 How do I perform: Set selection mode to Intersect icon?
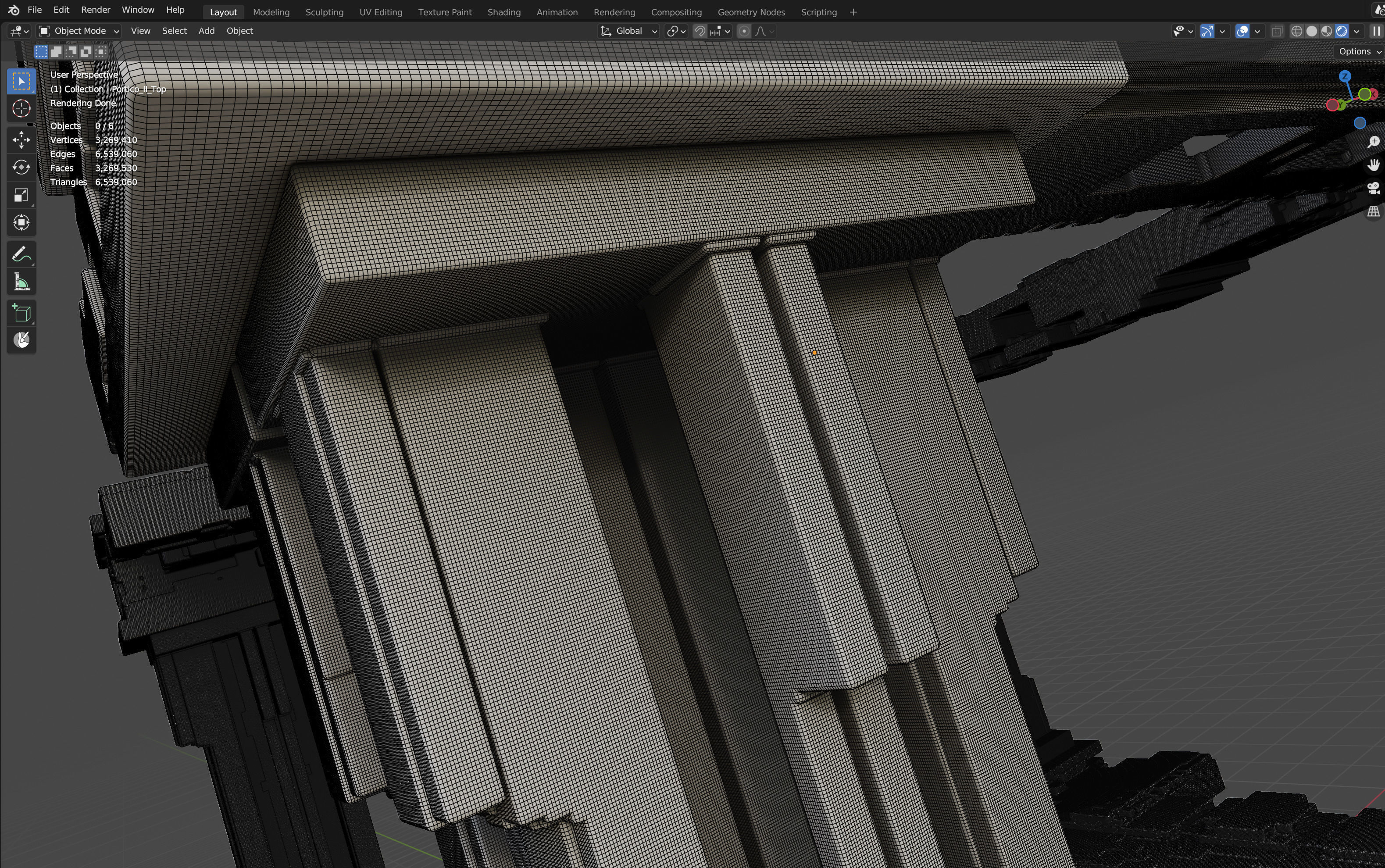101,52
